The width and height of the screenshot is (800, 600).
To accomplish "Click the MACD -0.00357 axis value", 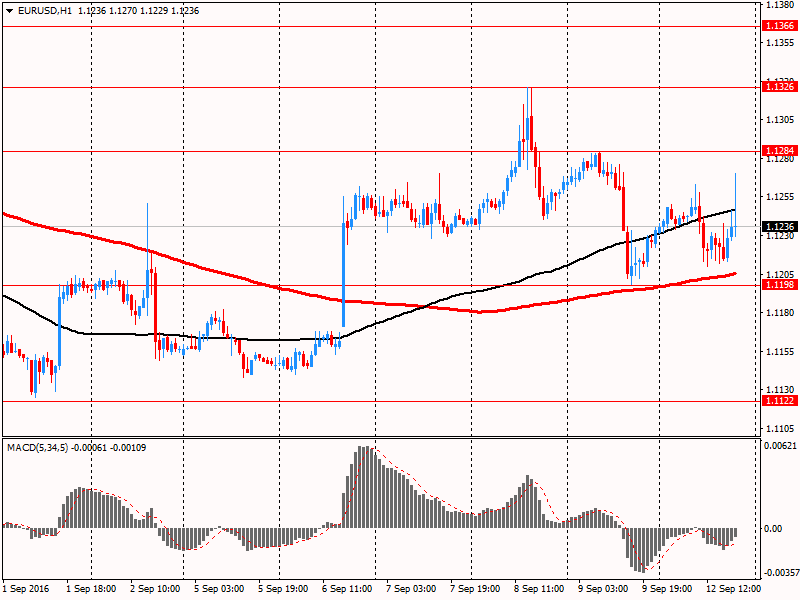I will pos(780,574).
